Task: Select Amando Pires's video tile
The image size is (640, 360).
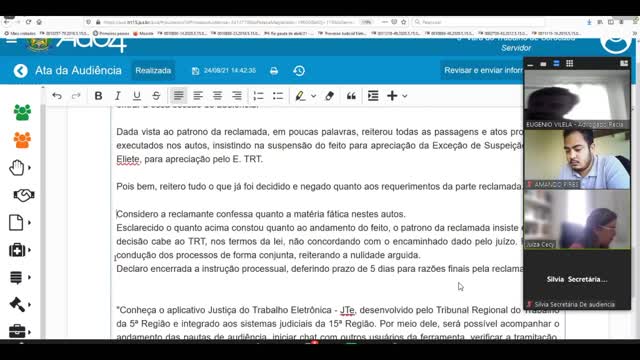Action: pyautogui.click(x=577, y=159)
